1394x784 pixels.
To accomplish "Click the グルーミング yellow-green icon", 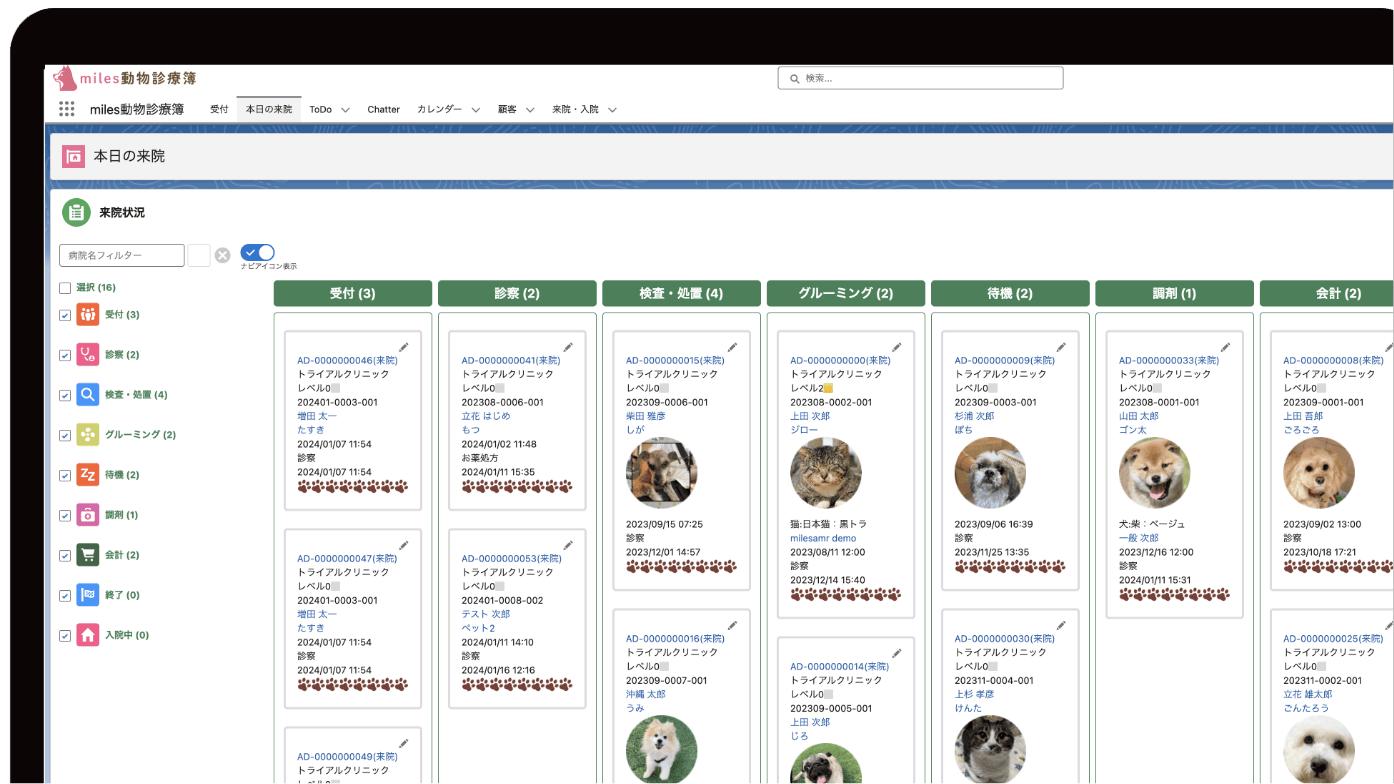I will [88, 435].
